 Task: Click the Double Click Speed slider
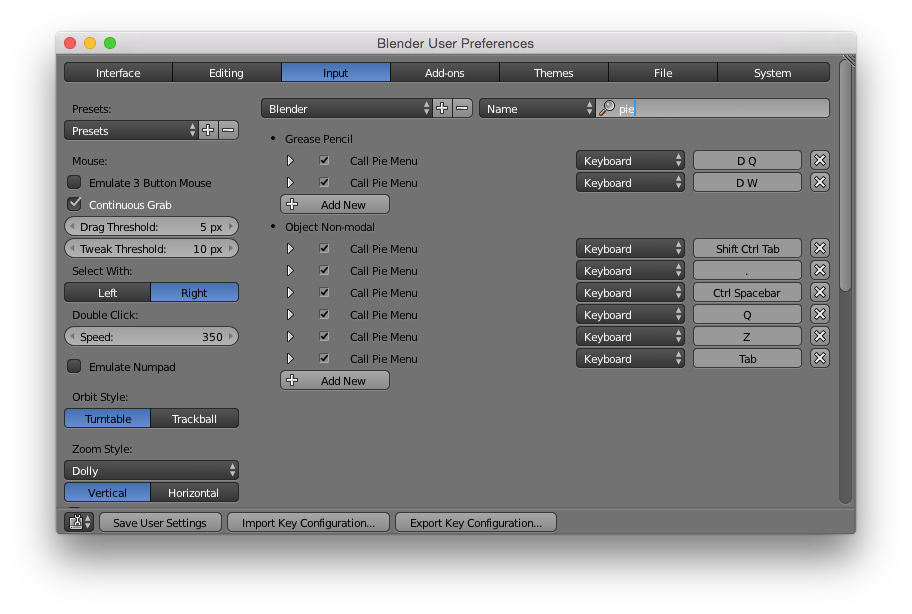pyautogui.click(x=151, y=337)
